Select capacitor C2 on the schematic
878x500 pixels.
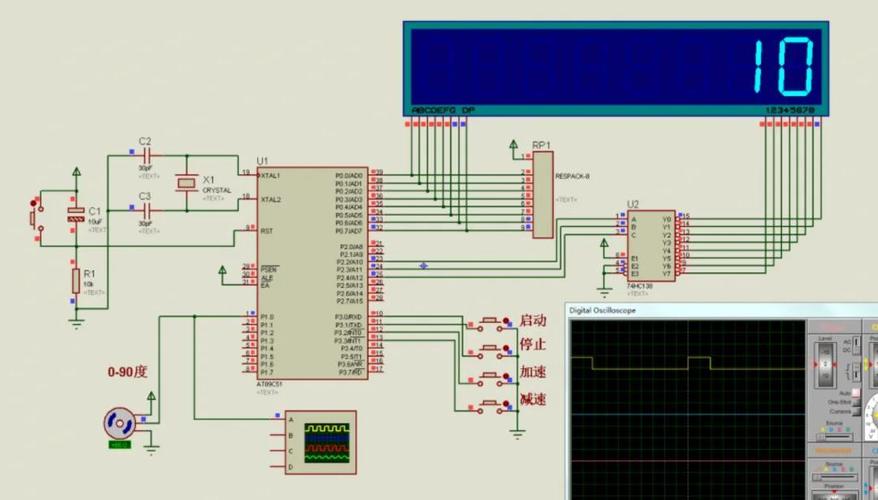[x=146, y=157]
